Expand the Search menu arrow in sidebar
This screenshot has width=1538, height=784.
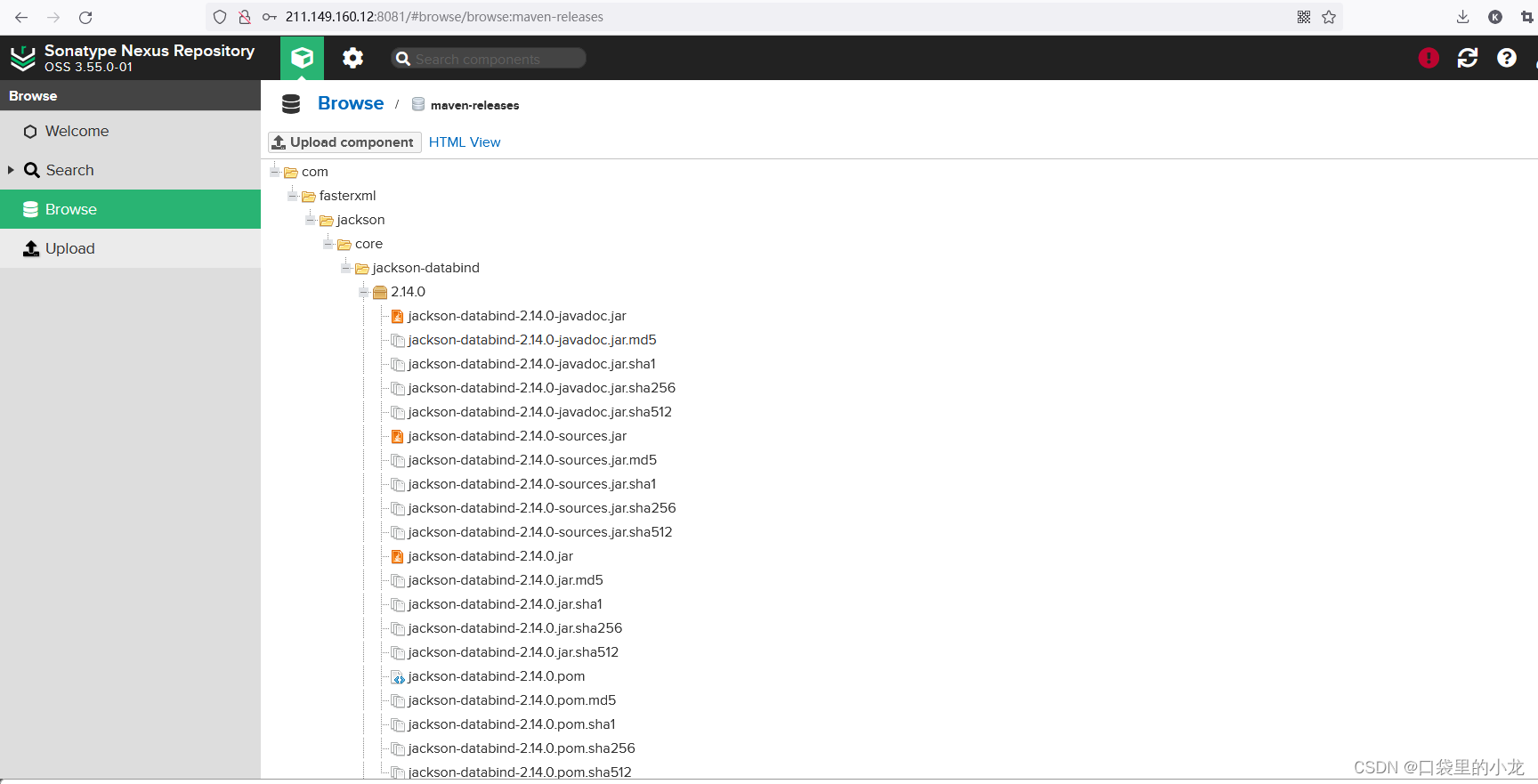coord(11,170)
